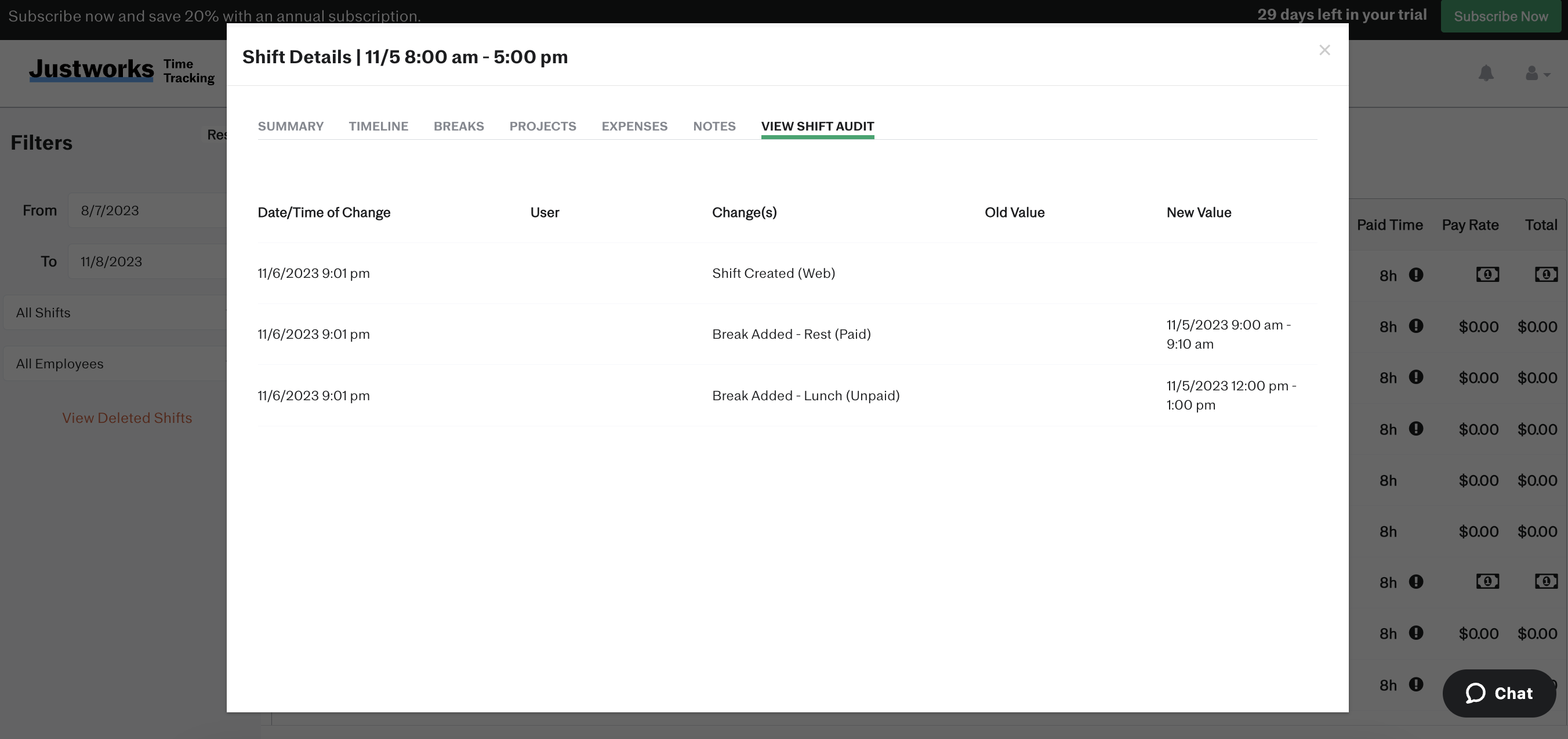The height and width of the screenshot is (739, 1568).
Task: Click the From date field 8/7/2023
Action: coord(147,211)
